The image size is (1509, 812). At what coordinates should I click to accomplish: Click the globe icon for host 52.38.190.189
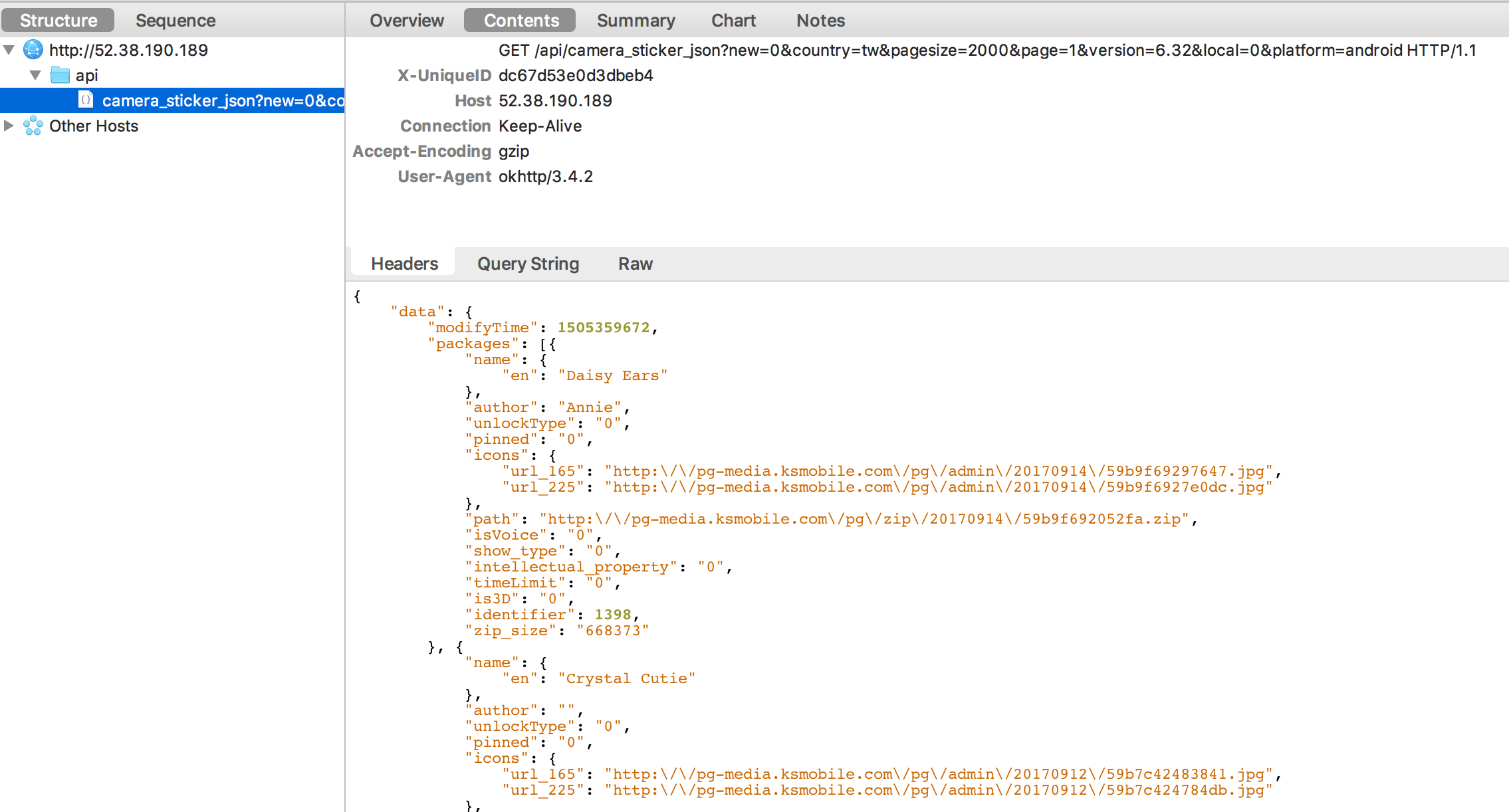(x=33, y=50)
